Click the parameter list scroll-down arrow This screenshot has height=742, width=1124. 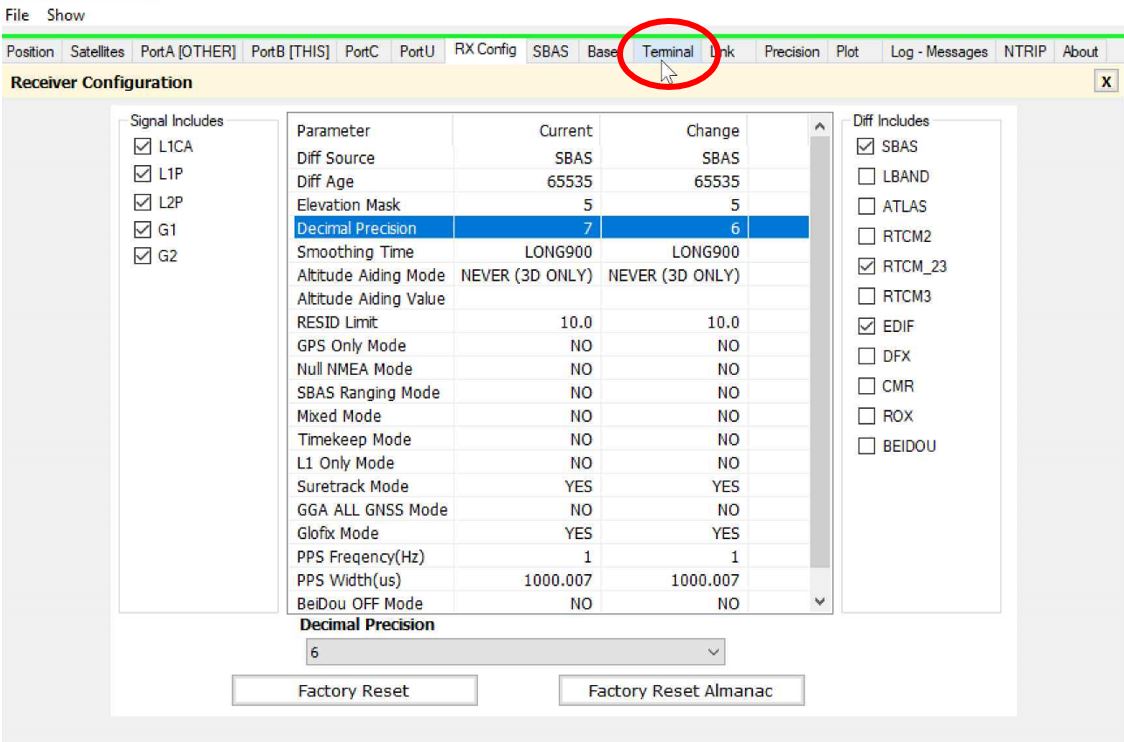click(x=820, y=601)
